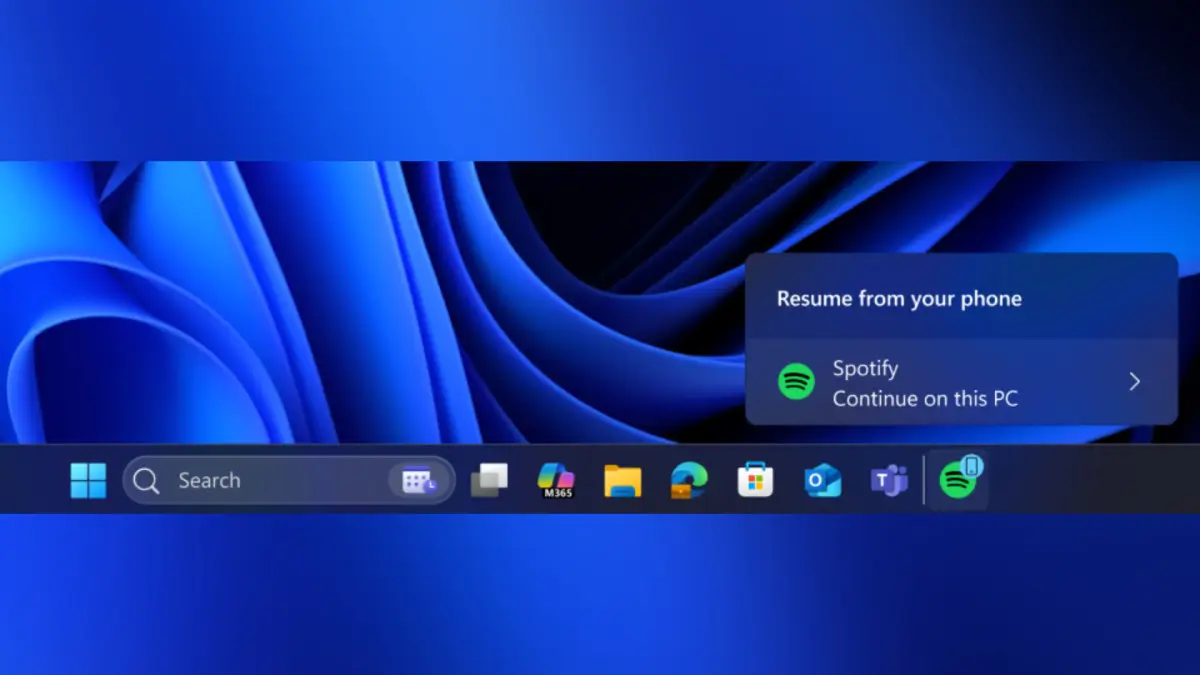
Task: Open File Explorer from the taskbar
Action: [x=622, y=481]
